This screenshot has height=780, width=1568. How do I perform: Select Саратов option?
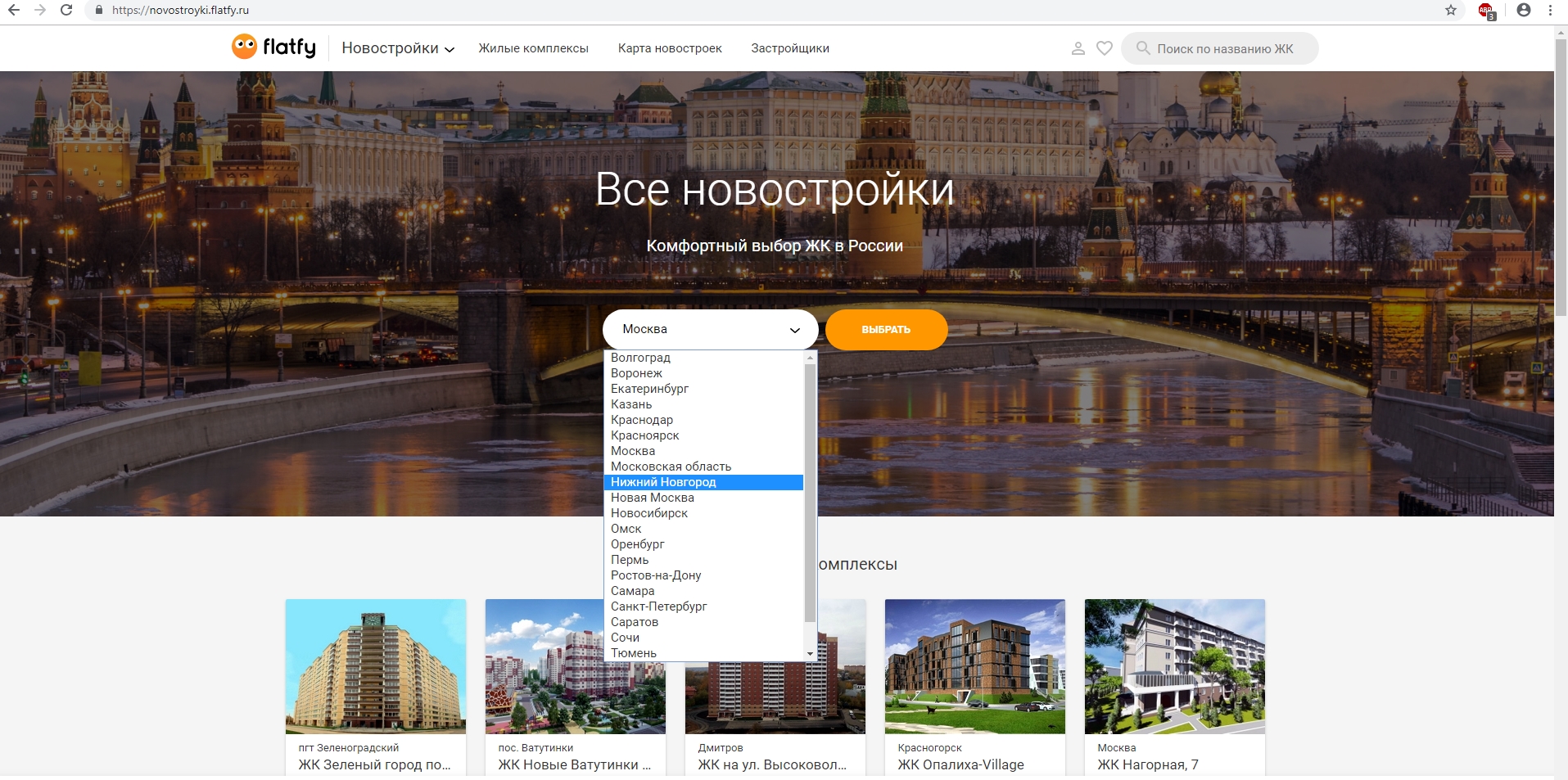(x=704, y=622)
